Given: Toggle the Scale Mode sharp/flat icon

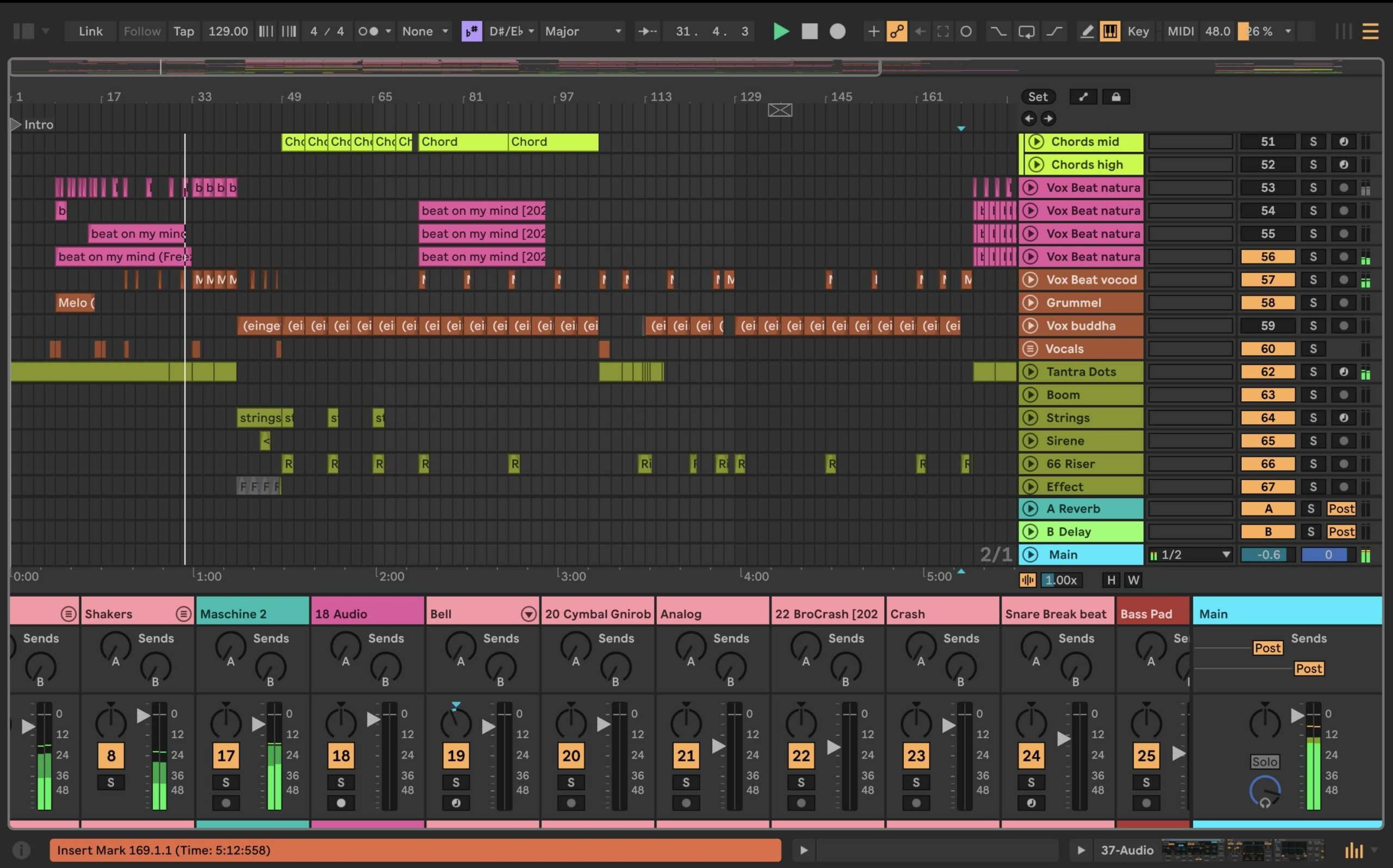Looking at the screenshot, I should (471, 31).
